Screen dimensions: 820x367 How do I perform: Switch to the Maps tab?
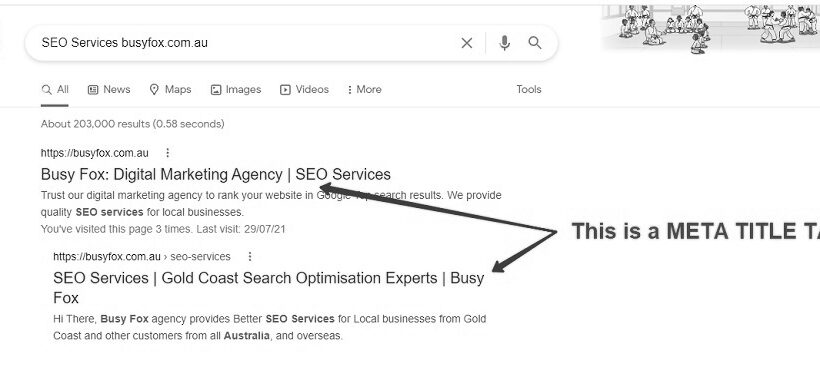coord(170,89)
